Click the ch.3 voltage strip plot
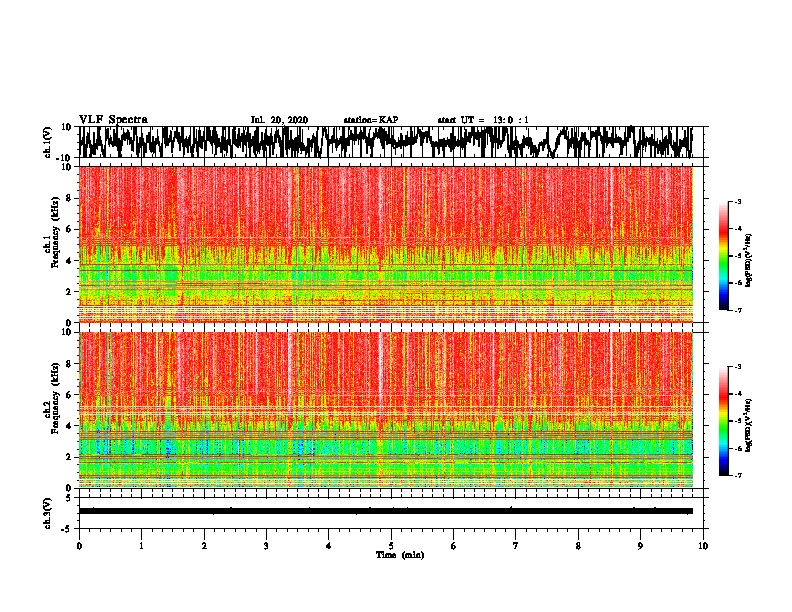 tap(391, 513)
